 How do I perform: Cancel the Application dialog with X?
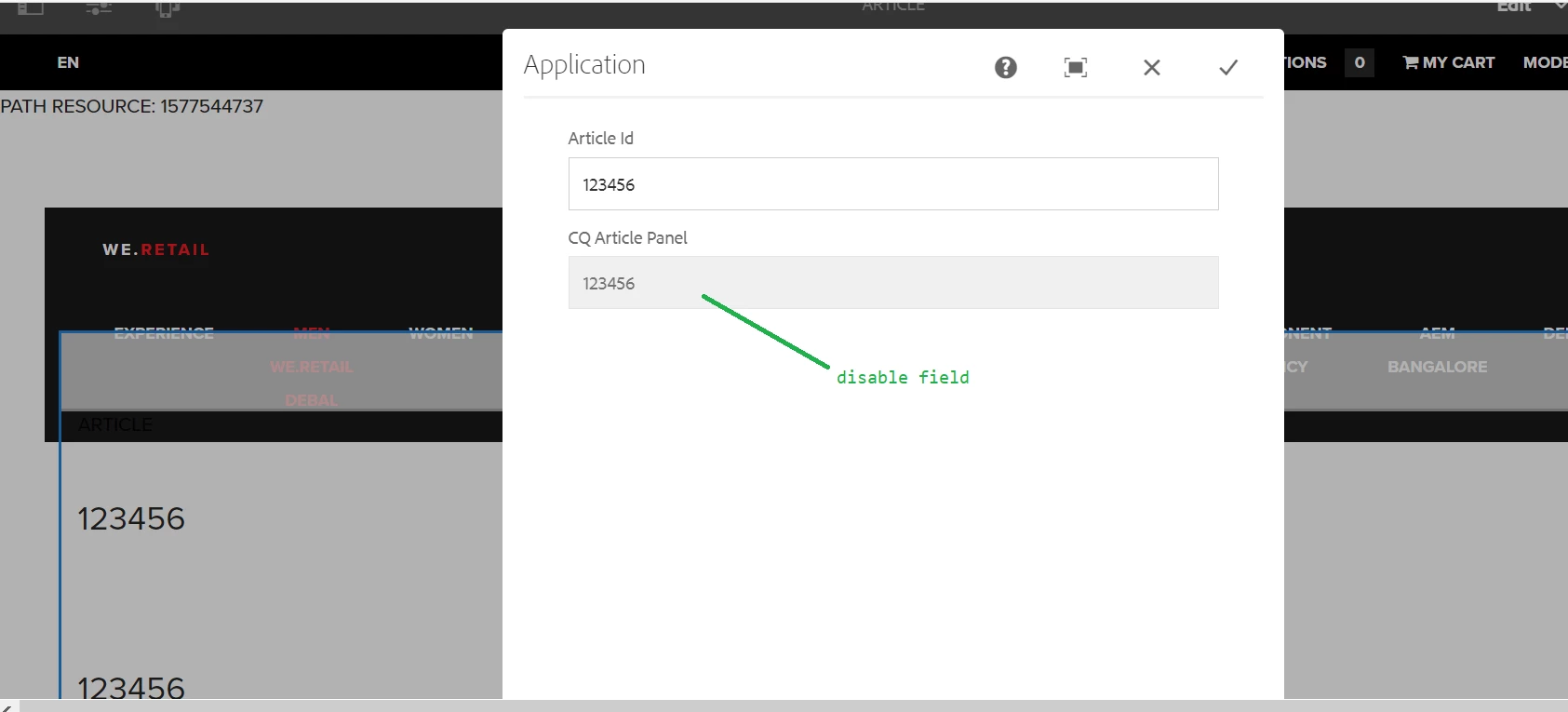tap(1152, 67)
